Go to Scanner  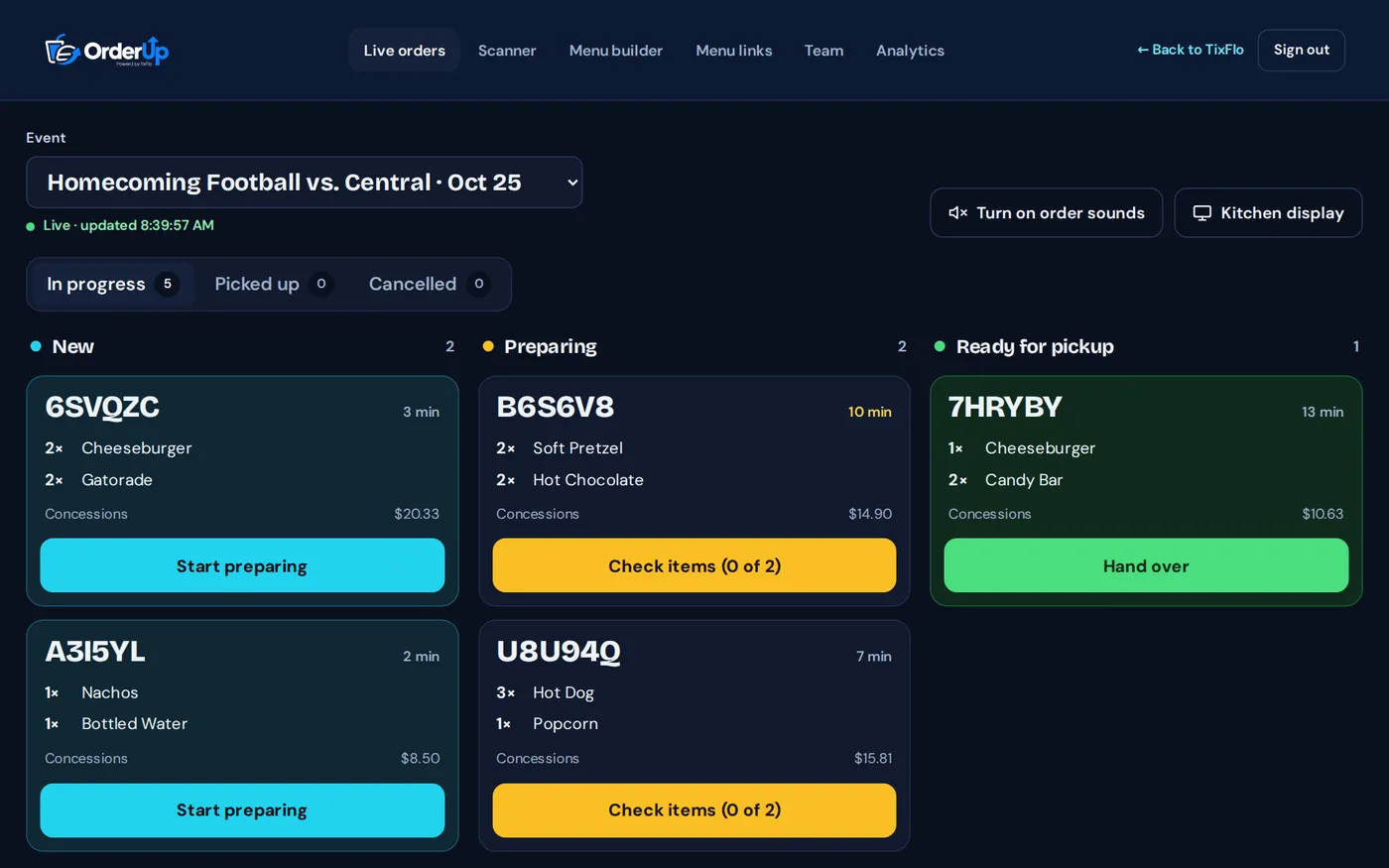pyautogui.click(x=507, y=51)
